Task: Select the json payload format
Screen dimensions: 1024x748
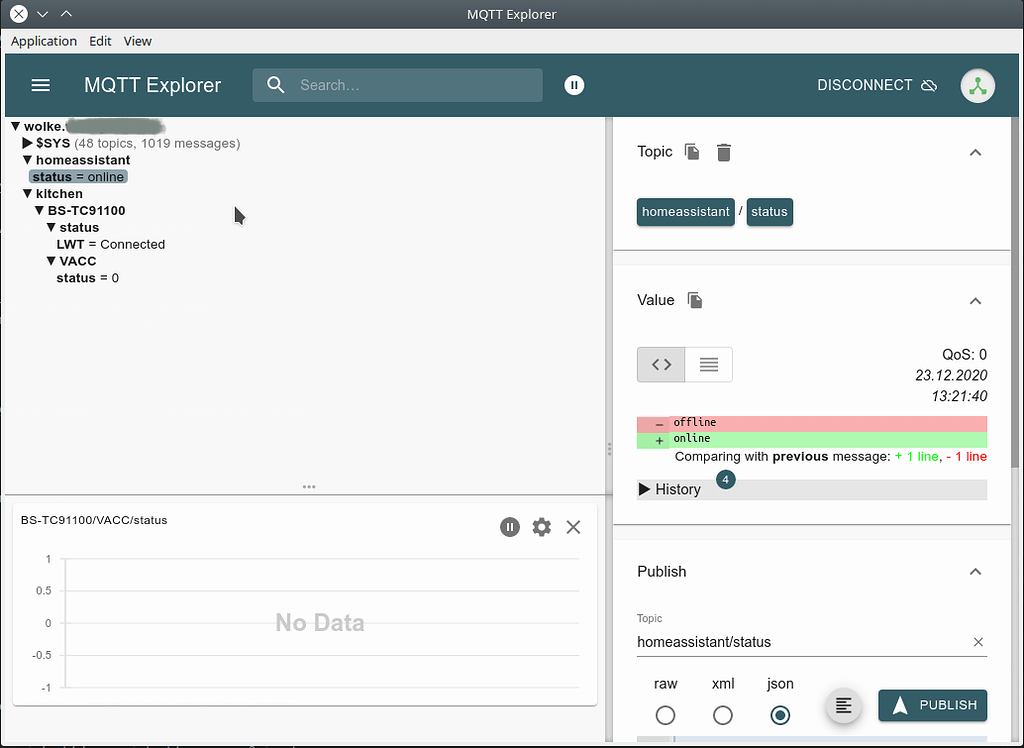Action: coord(780,715)
